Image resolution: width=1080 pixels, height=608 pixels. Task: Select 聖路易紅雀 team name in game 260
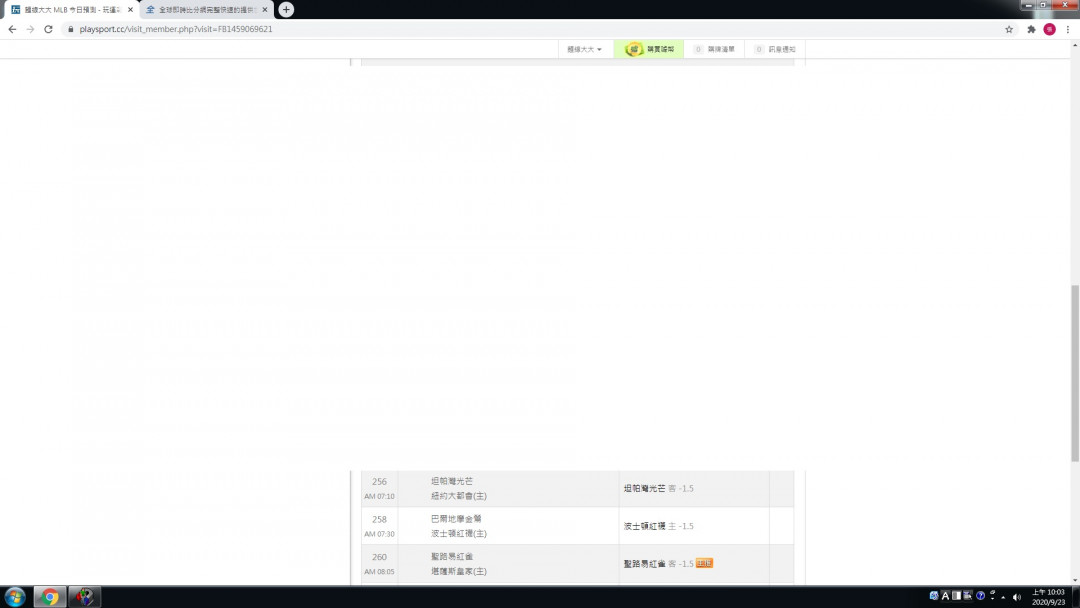452,556
